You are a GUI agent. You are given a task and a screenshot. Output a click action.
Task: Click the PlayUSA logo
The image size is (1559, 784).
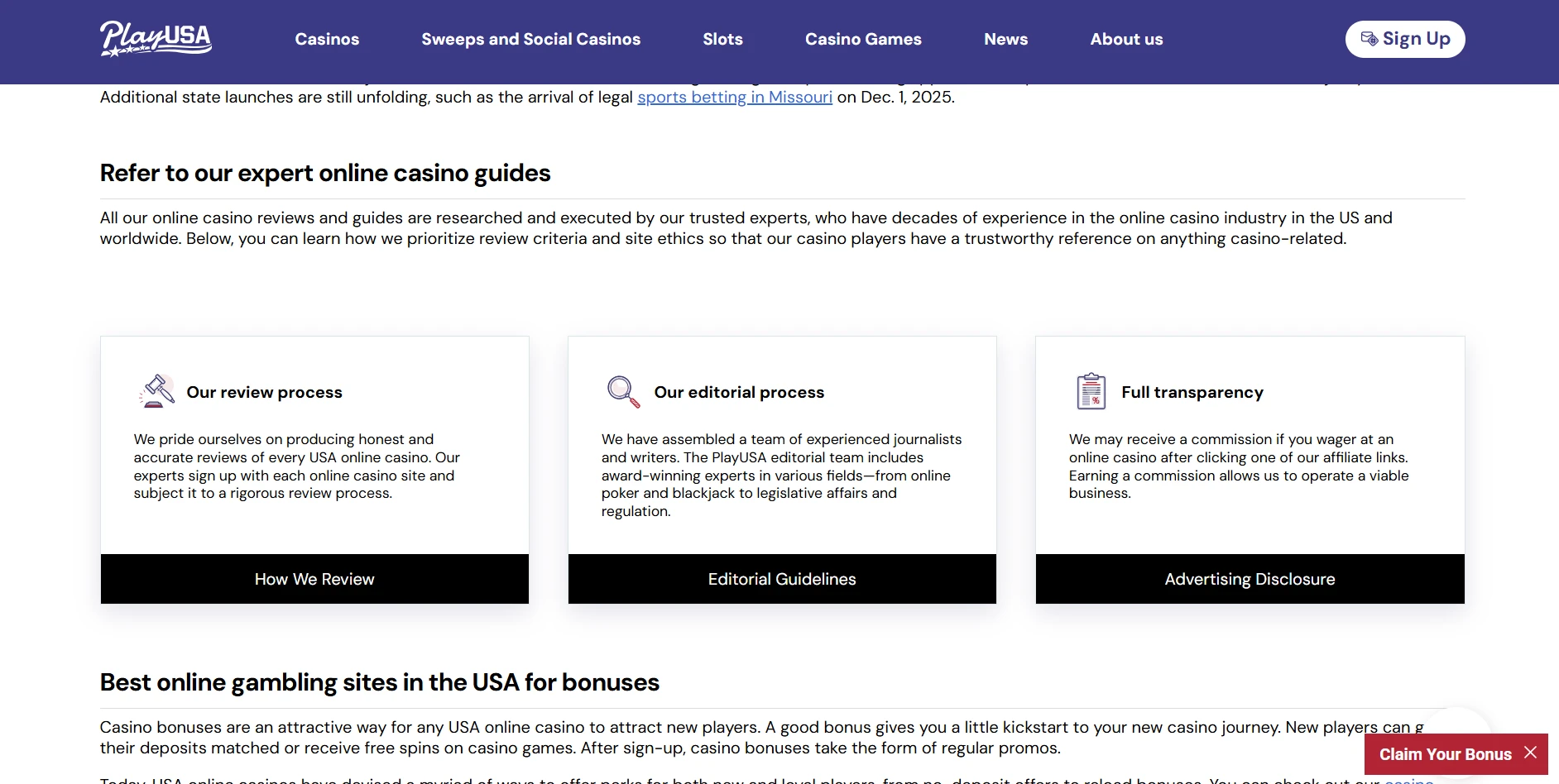pyautogui.click(x=156, y=39)
